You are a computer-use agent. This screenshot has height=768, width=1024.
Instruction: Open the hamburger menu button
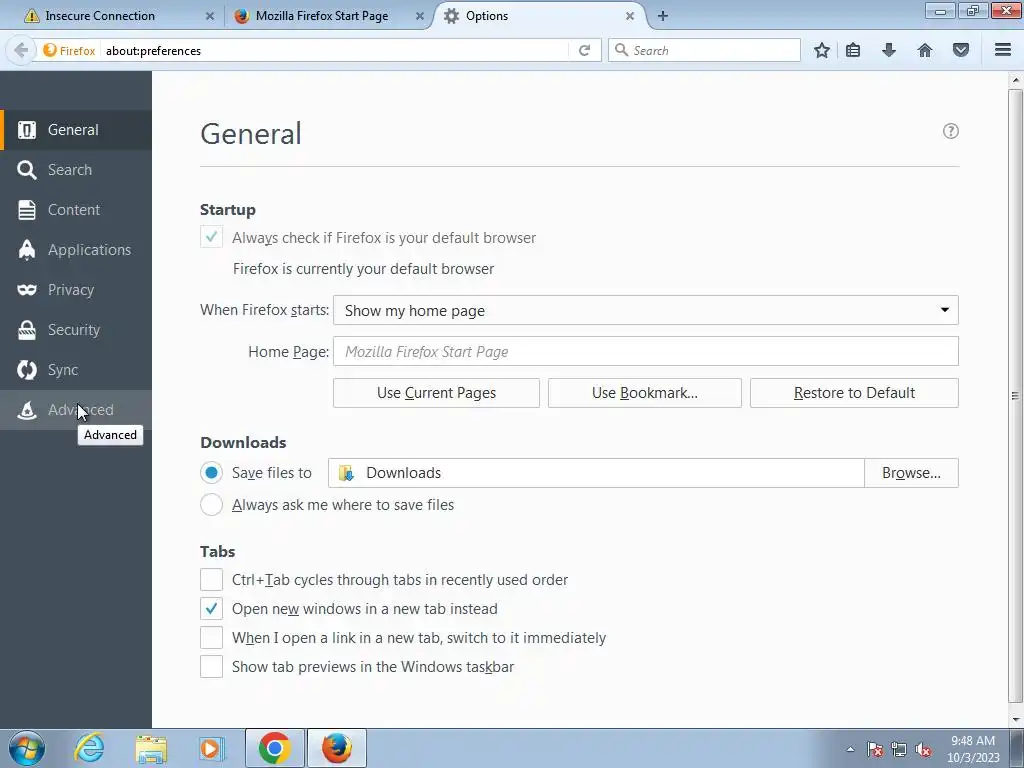1003,50
